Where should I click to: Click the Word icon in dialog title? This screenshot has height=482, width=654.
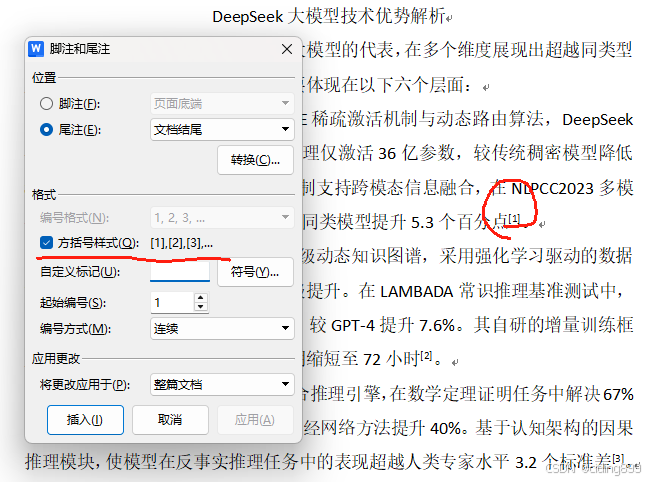(36, 49)
